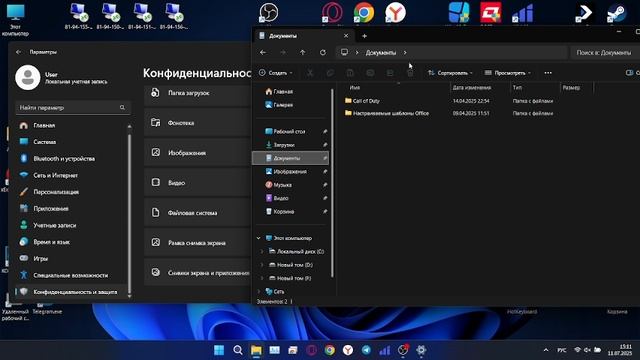Click the Delete trash icon in Explorer toolbar
The image size is (640, 360).
[410, 73]
